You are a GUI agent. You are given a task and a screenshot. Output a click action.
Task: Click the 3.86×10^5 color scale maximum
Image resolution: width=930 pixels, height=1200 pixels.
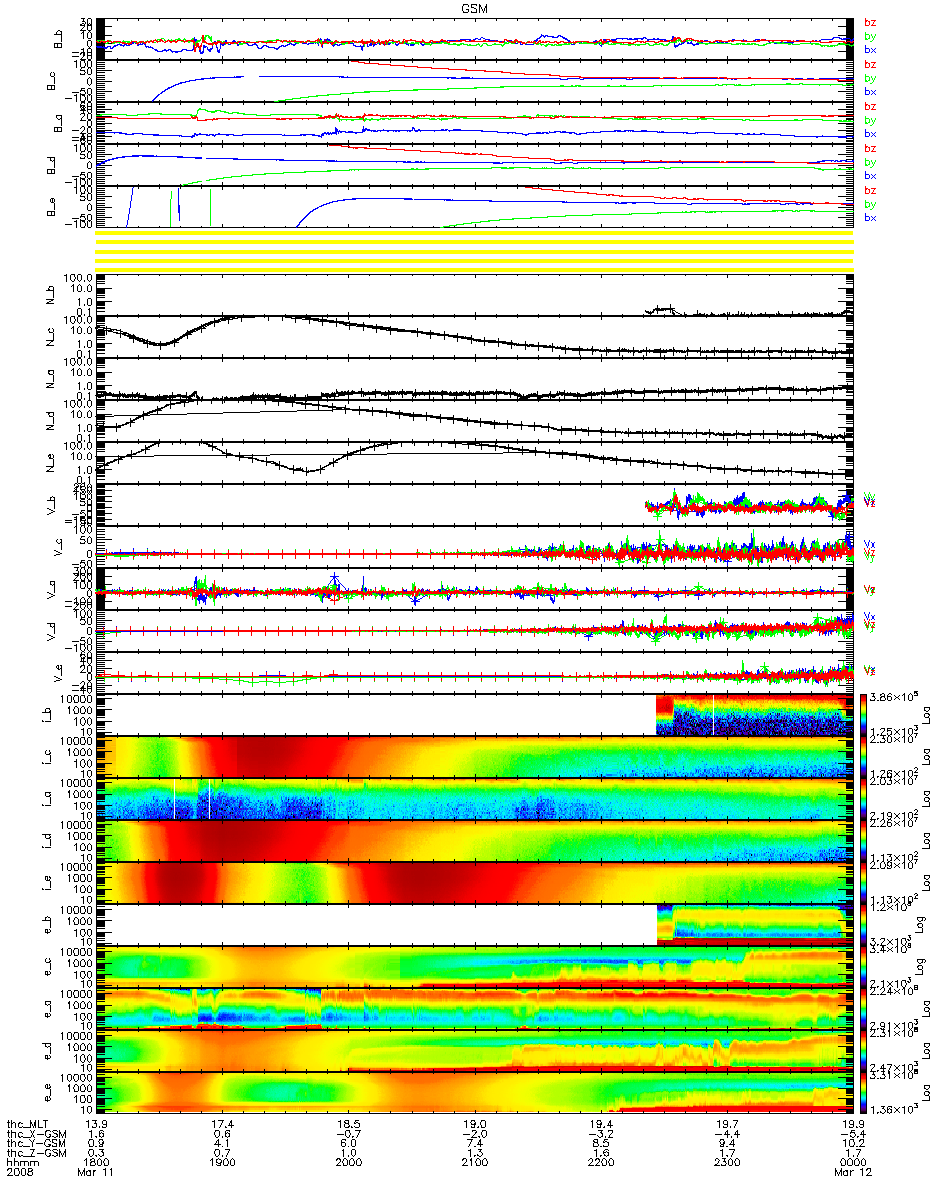(894, 696)
